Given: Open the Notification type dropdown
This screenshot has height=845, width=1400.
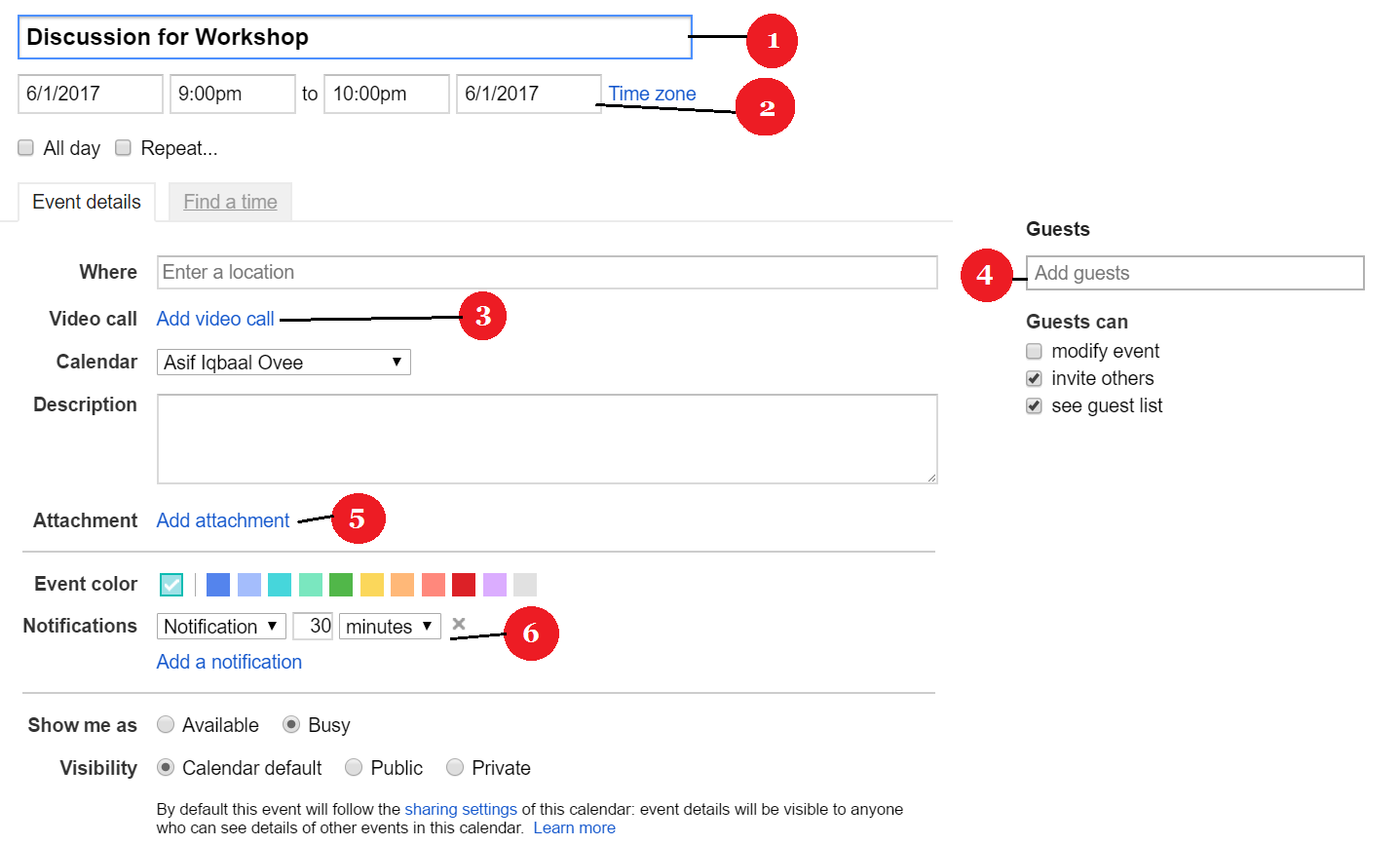Looking at the screenshot, I should (x=221, y=626).
